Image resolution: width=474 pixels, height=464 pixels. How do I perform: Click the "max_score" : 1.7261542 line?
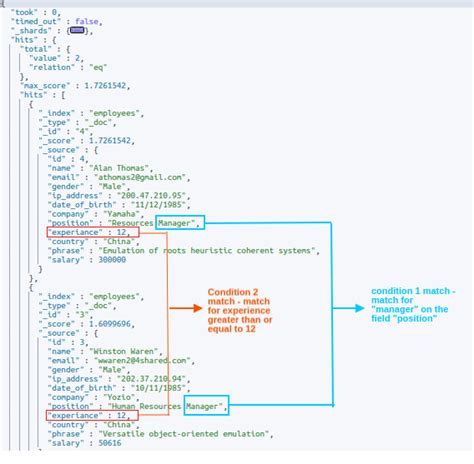pyautogui.click(x=75, y=86)
